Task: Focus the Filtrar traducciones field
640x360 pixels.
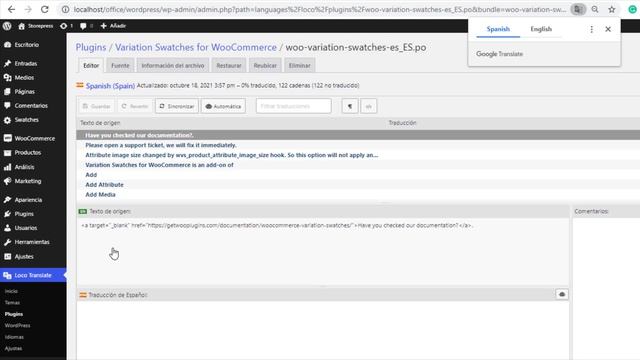Action: (293, 106)
